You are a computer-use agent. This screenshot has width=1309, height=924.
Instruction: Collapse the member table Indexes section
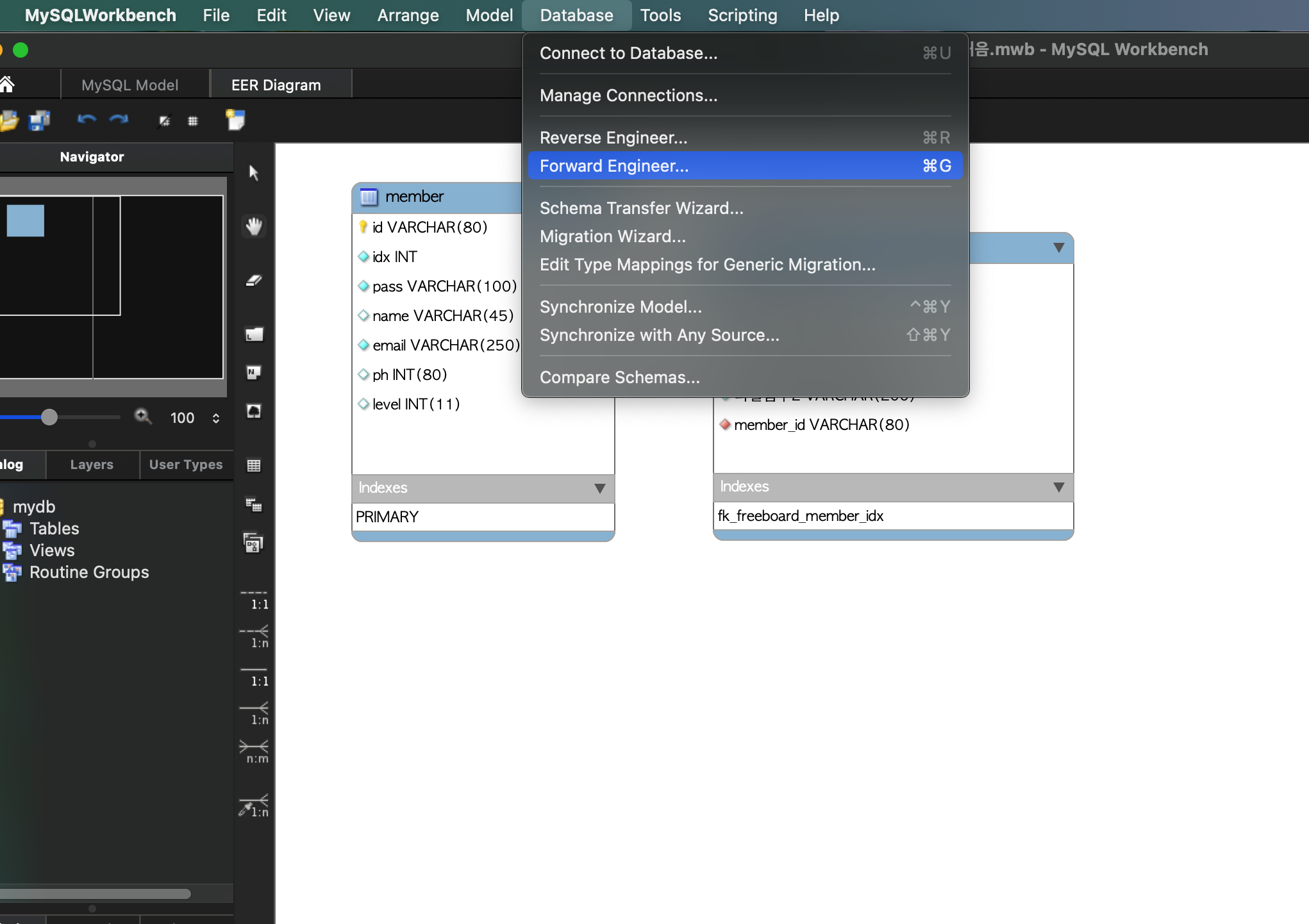point(599,488)
